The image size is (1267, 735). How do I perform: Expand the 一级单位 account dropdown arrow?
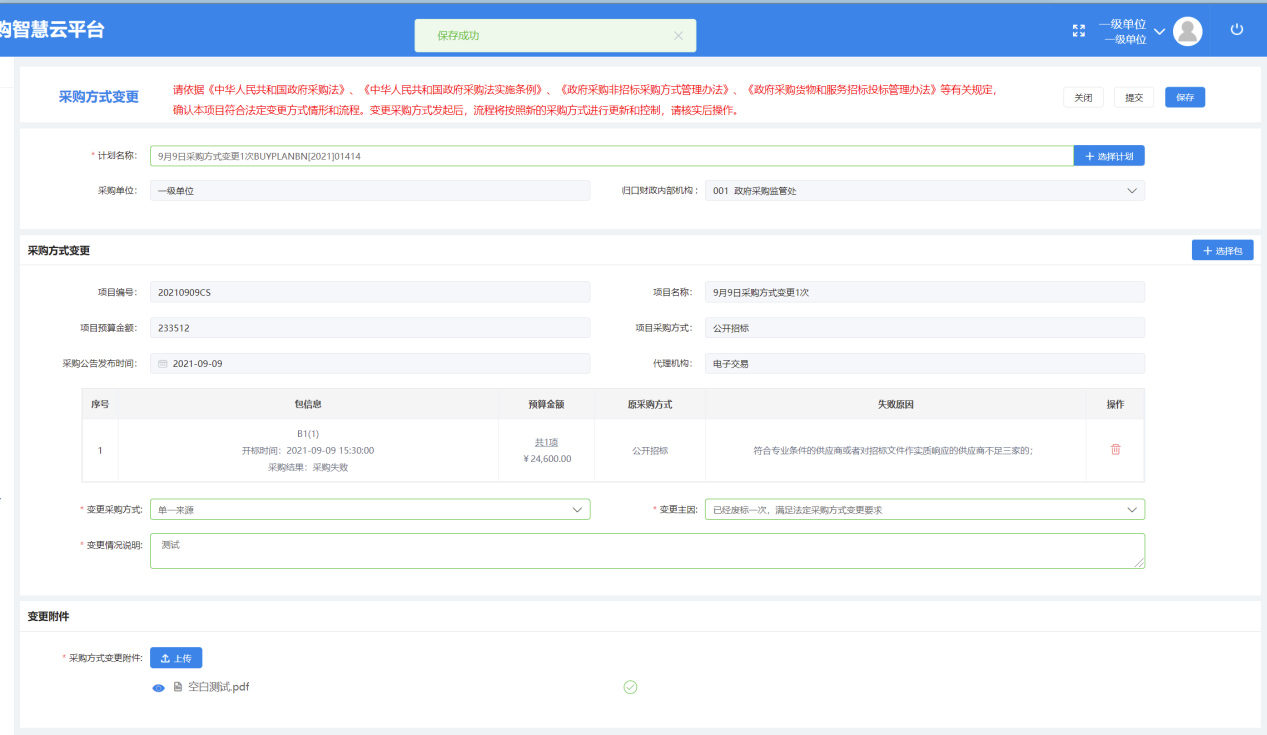(1159, 32)
